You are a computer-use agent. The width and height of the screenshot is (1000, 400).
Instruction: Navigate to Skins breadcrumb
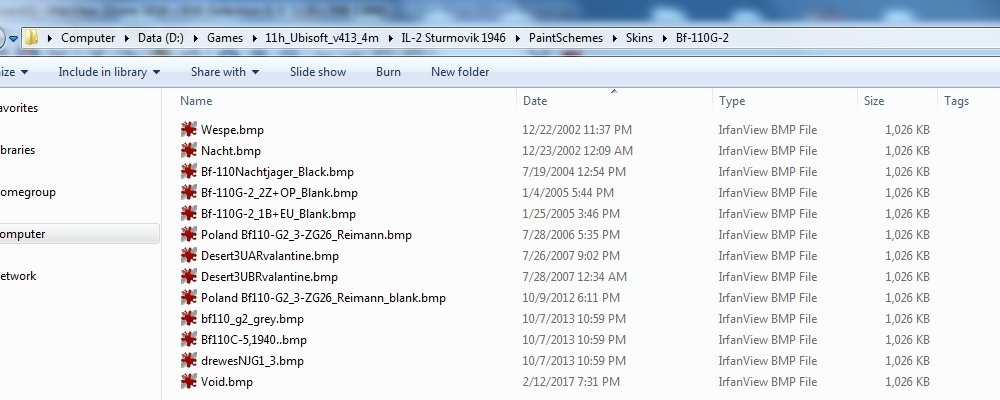[639, 38]
